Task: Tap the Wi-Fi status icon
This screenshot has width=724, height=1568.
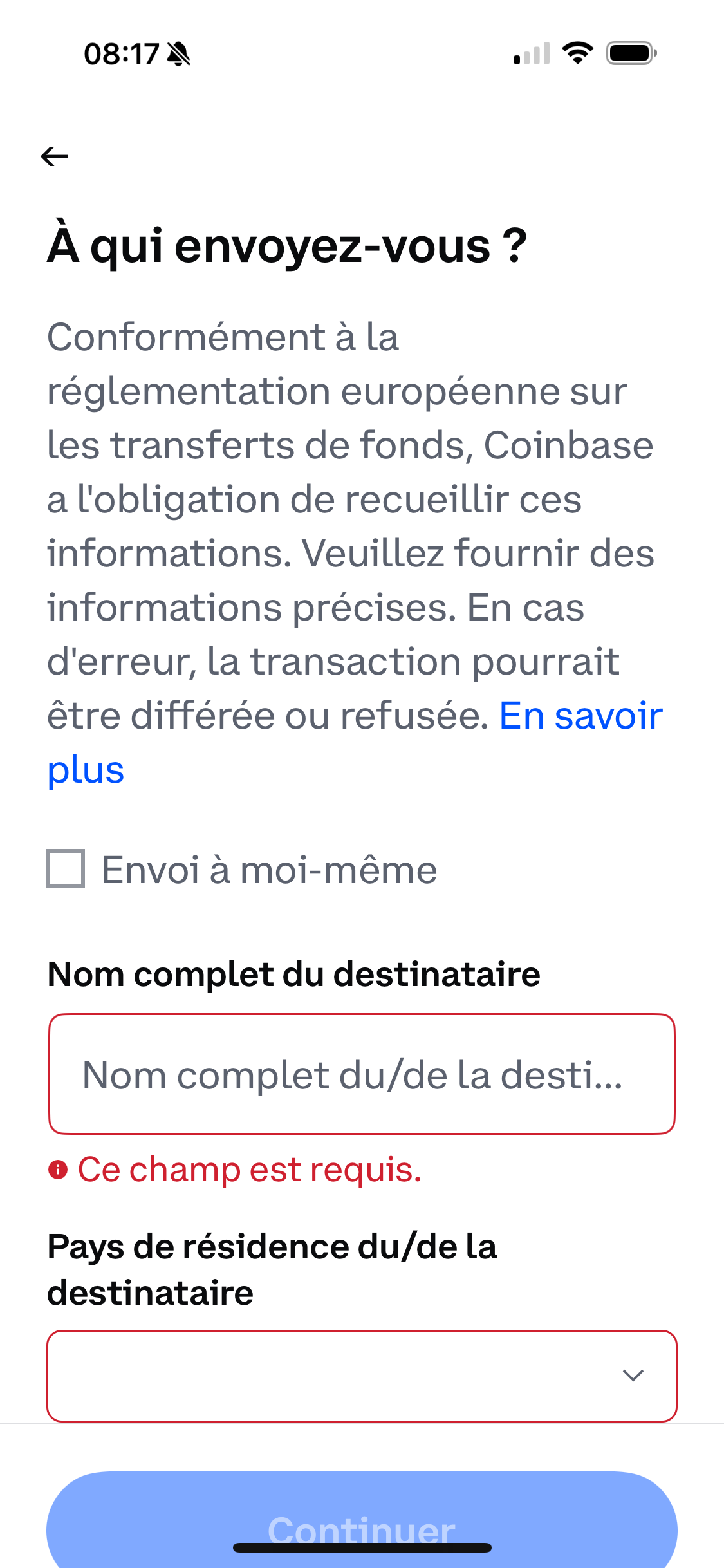Action: 578,53
